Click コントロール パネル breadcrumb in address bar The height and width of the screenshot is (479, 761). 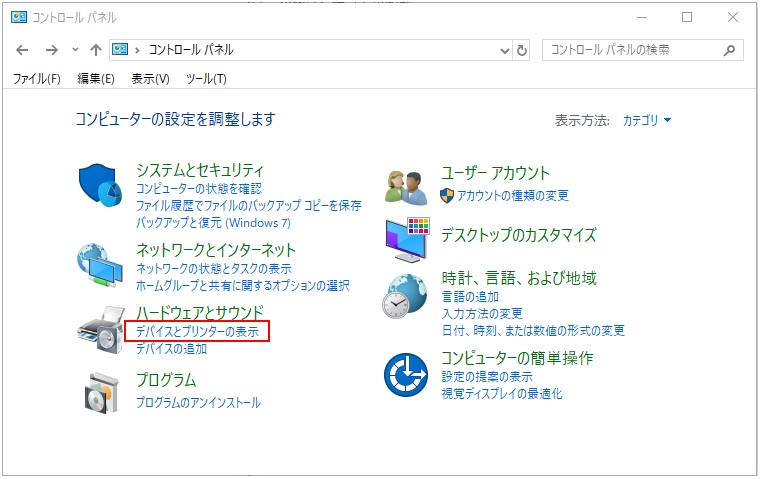[191, 50]
